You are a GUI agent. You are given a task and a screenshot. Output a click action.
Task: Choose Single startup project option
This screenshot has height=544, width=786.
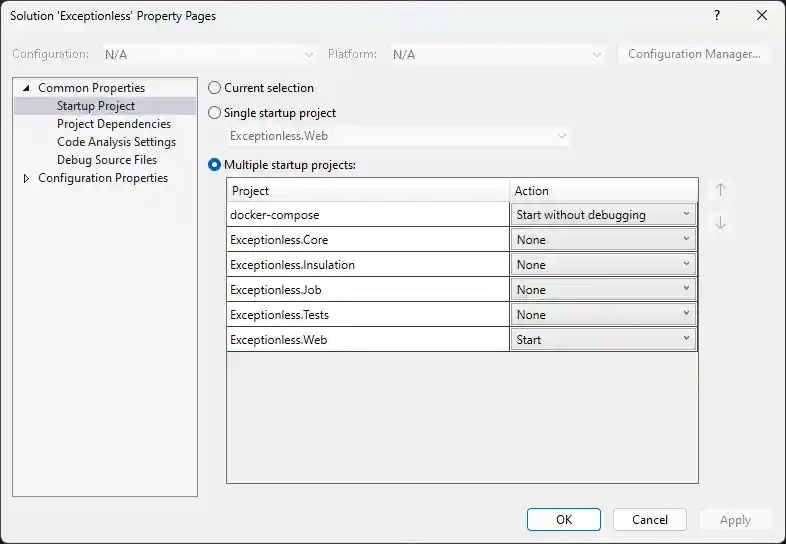point(215,113)
